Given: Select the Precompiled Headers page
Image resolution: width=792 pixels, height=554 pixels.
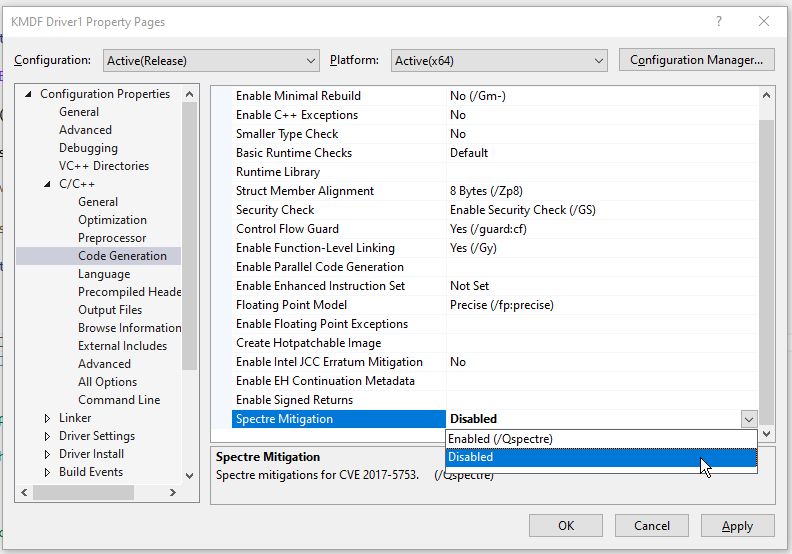Looking at the screenshot, I should (x=129, y=292).
